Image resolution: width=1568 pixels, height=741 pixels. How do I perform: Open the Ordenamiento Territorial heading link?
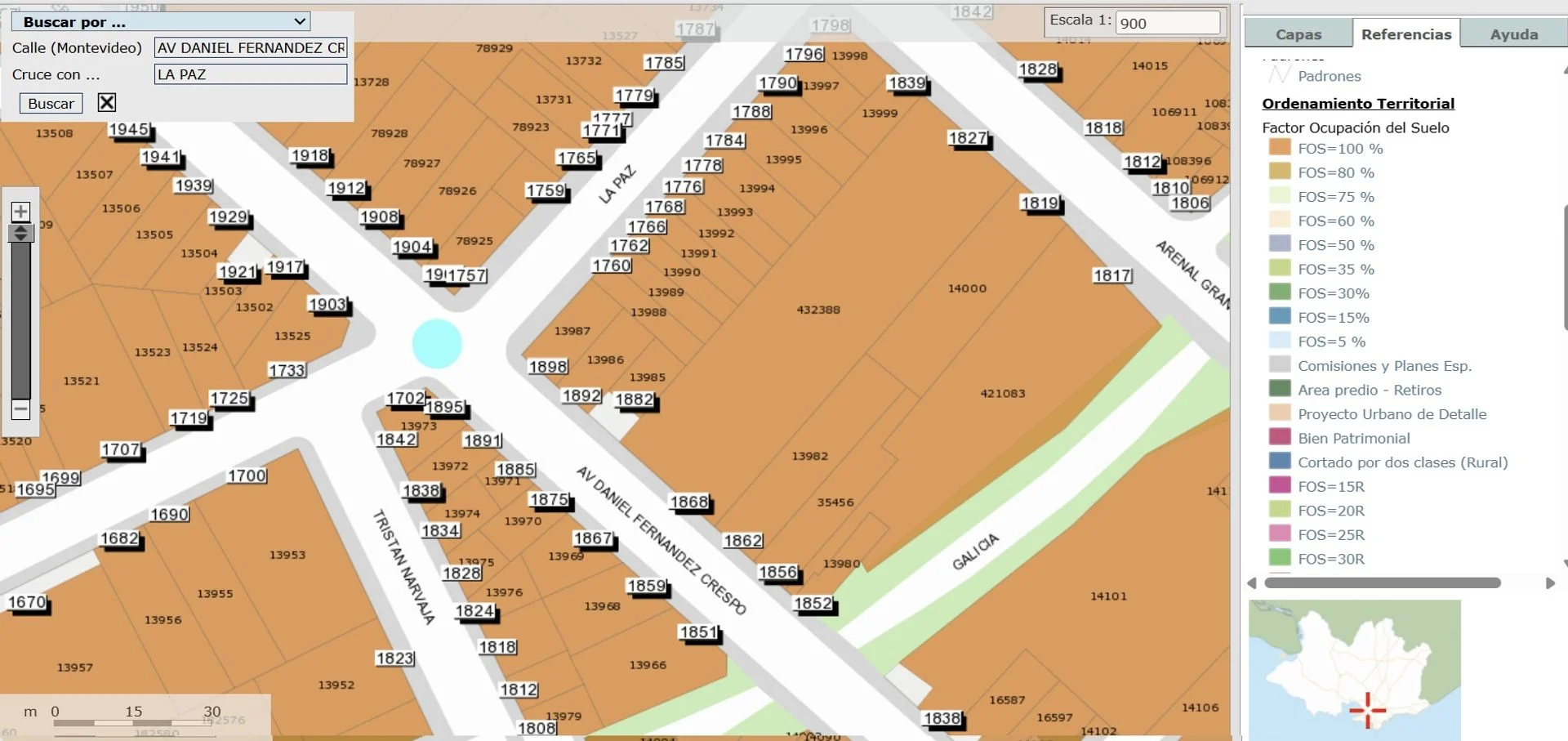(x=1357, y=104)
